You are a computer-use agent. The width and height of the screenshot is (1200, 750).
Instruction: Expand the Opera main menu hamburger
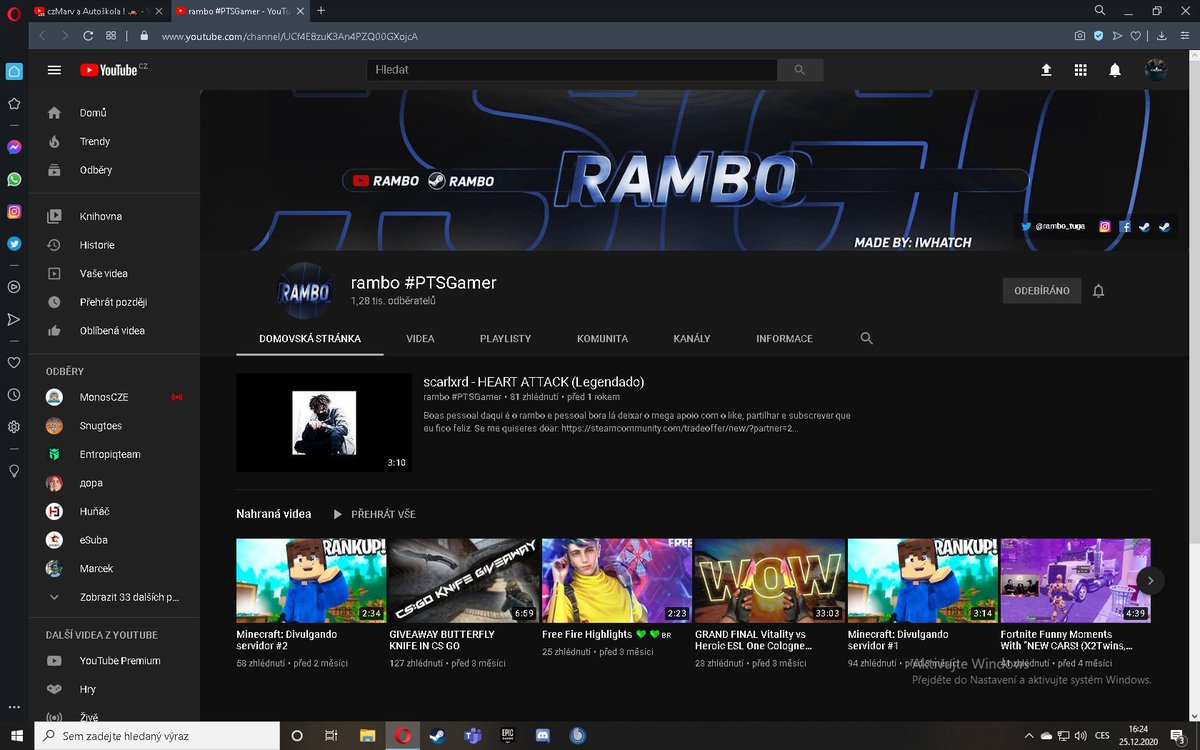pos(54,70)
